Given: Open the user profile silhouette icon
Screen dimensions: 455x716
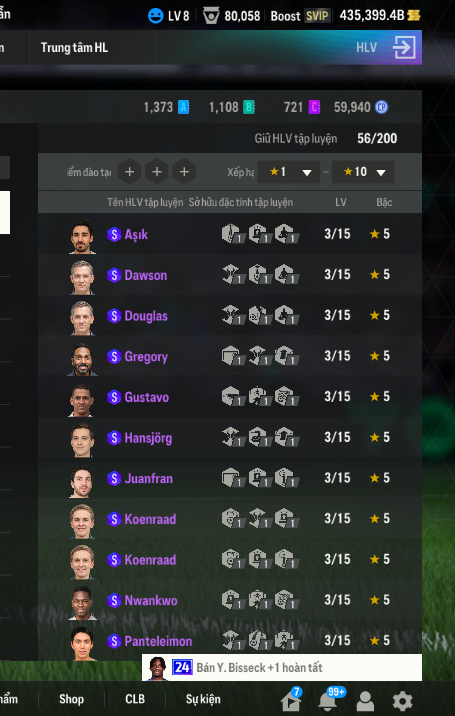Looking at the screenshot, I should (365, 701).
